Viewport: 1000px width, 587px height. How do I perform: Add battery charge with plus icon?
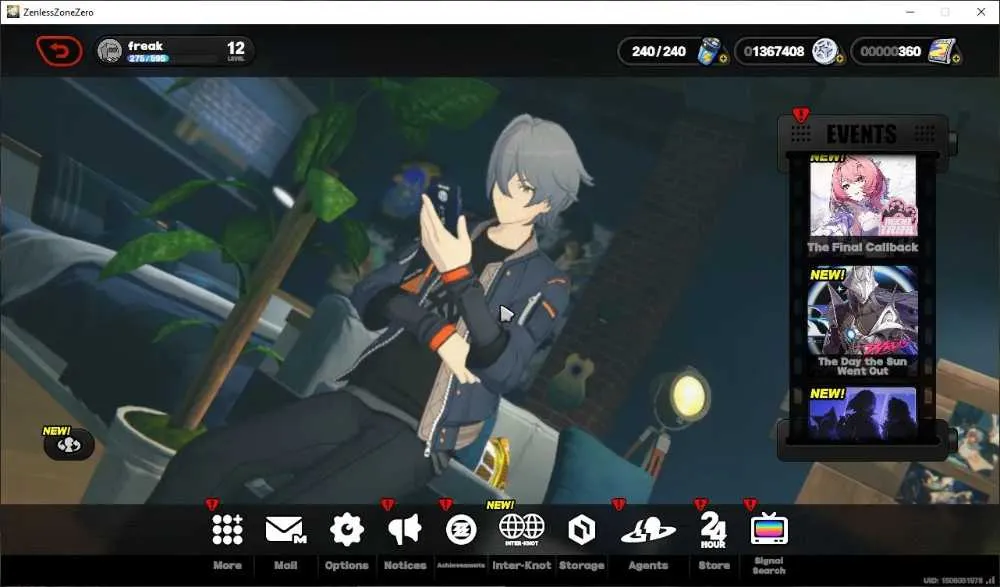(723, 59)
